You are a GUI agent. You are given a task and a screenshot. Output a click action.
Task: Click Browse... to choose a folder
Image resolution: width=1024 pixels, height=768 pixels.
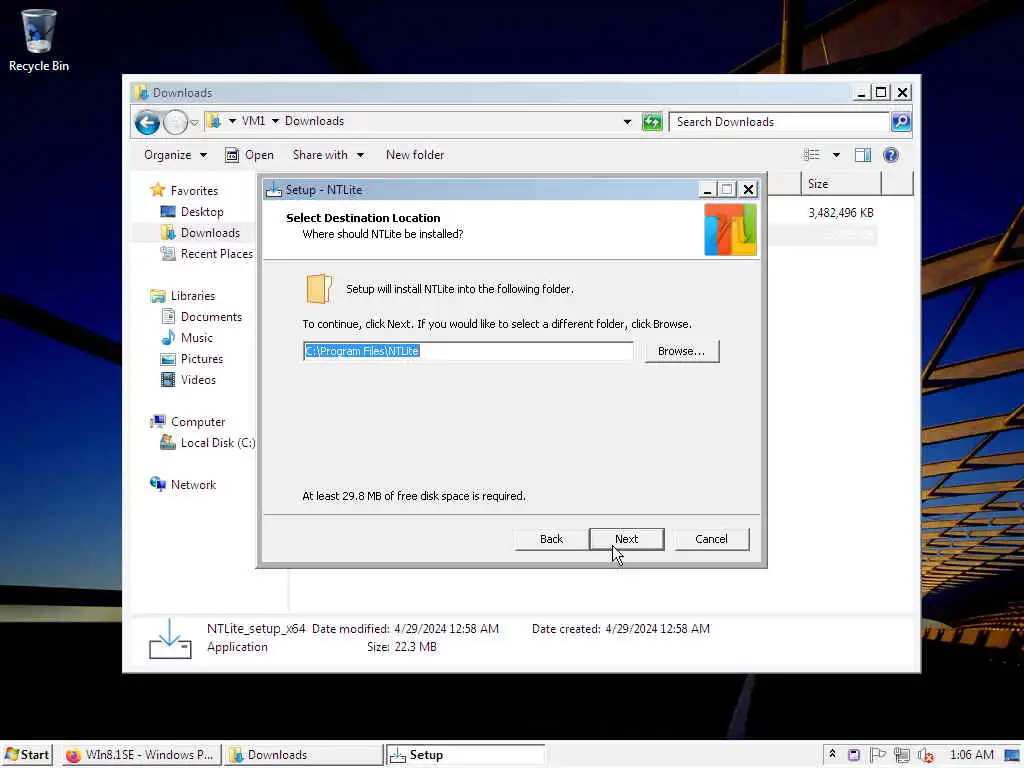(x=681, y=351)
